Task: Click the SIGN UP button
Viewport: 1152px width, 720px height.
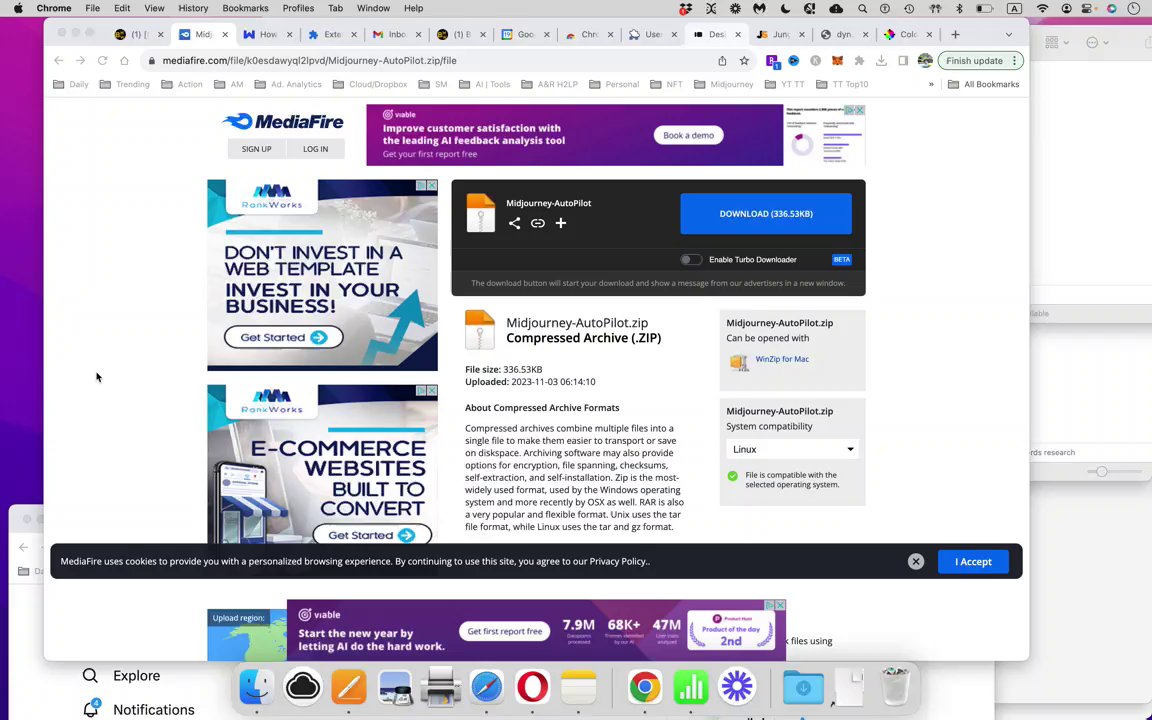Action: click(x=256, y=149)
